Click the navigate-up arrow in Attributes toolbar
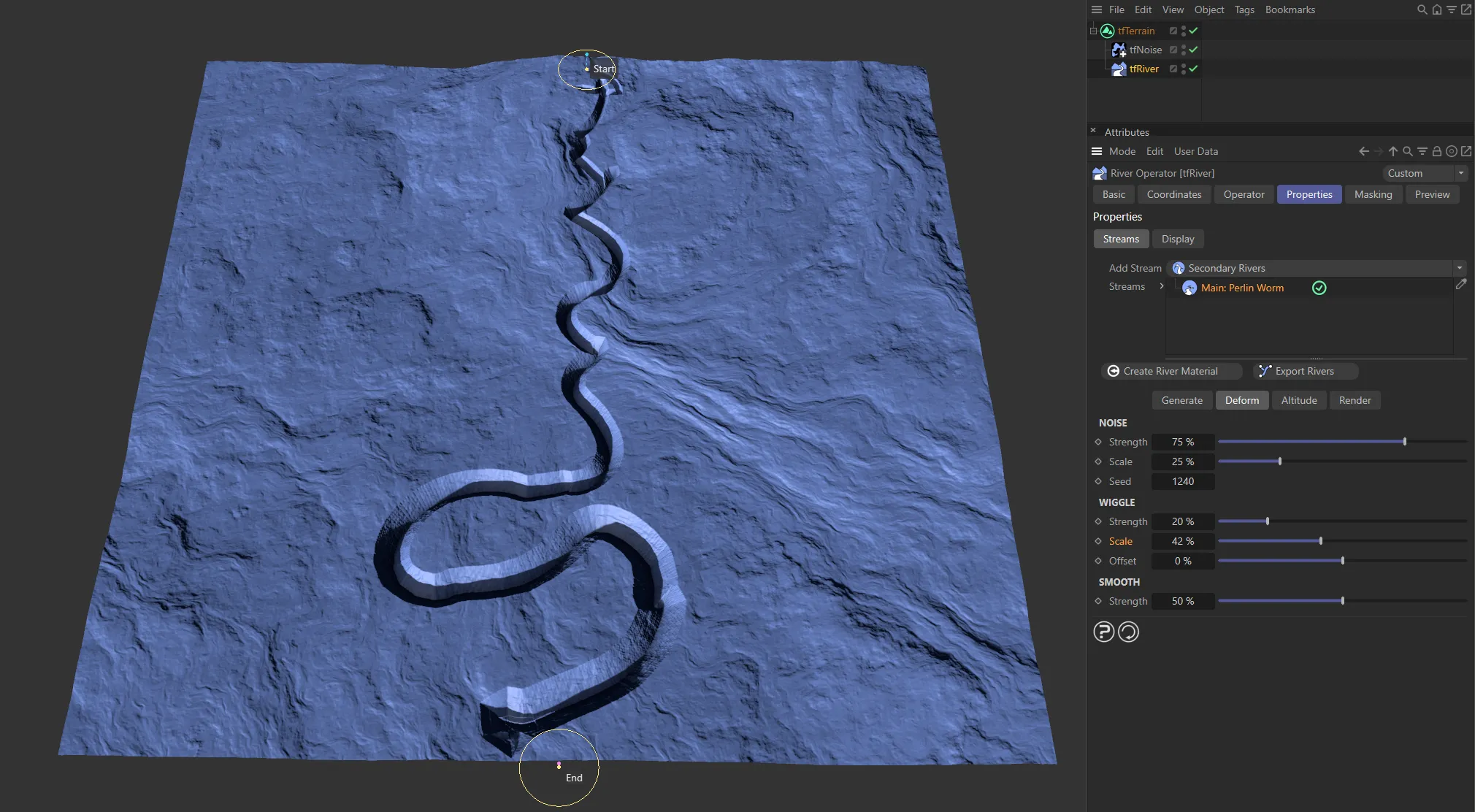Image resolution: width=1475 pixels, height=812 pixels. coord(1392,151)
